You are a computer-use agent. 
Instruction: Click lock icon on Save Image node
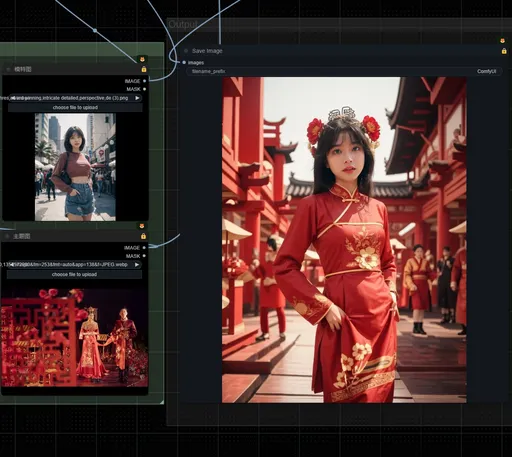pos(504,51)
